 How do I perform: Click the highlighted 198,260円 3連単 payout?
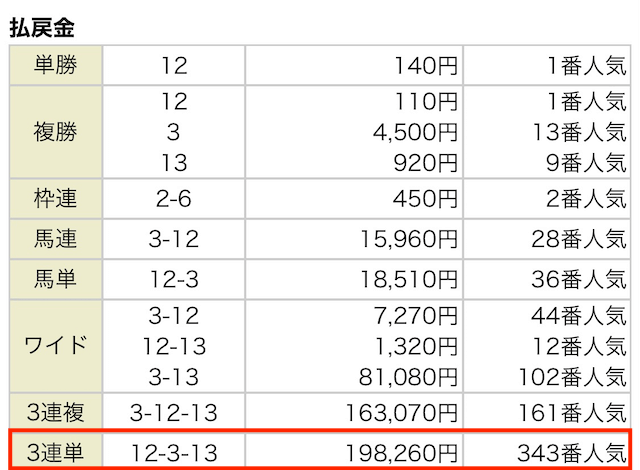tap(401, 453)
